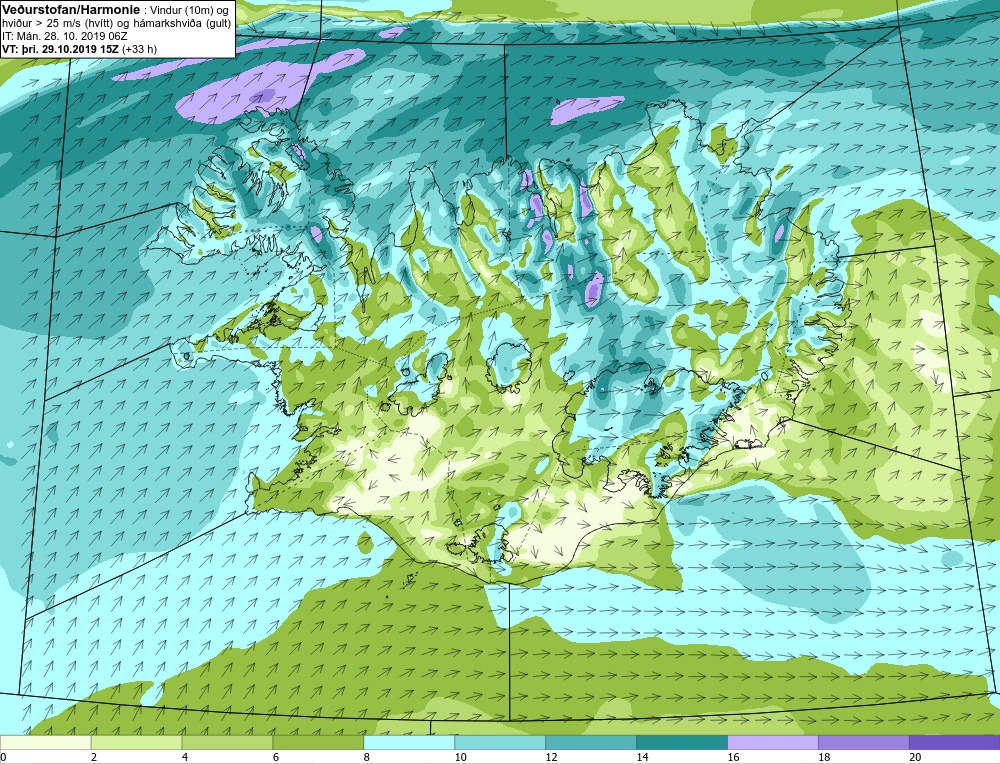Click the 'IT: Mán. 28. 10. 2019 06Z' line

click(65, 36)
